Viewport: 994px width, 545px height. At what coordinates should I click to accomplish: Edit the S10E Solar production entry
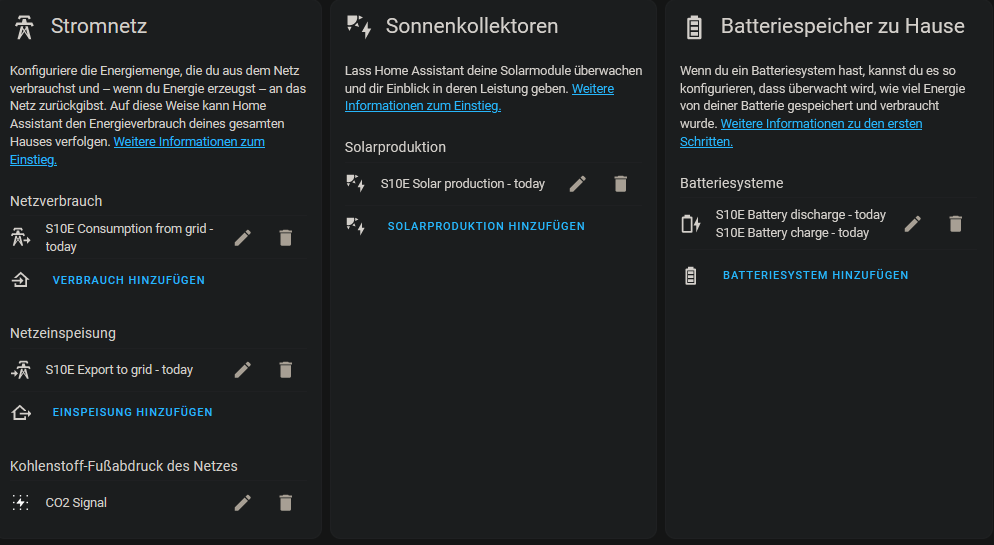(x=578, y=184)
